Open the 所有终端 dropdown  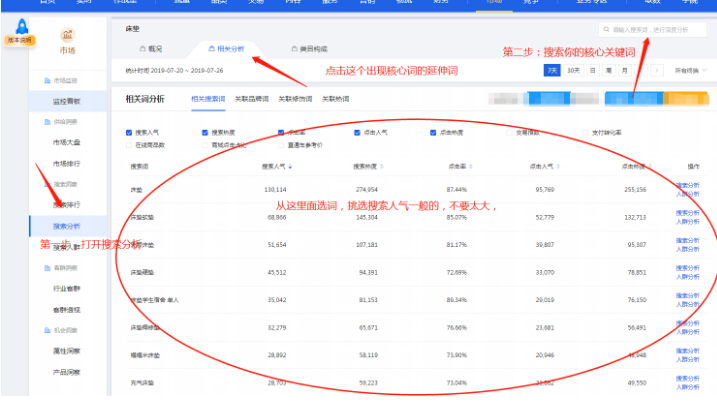pyautogui.click(x=689, y=71)
